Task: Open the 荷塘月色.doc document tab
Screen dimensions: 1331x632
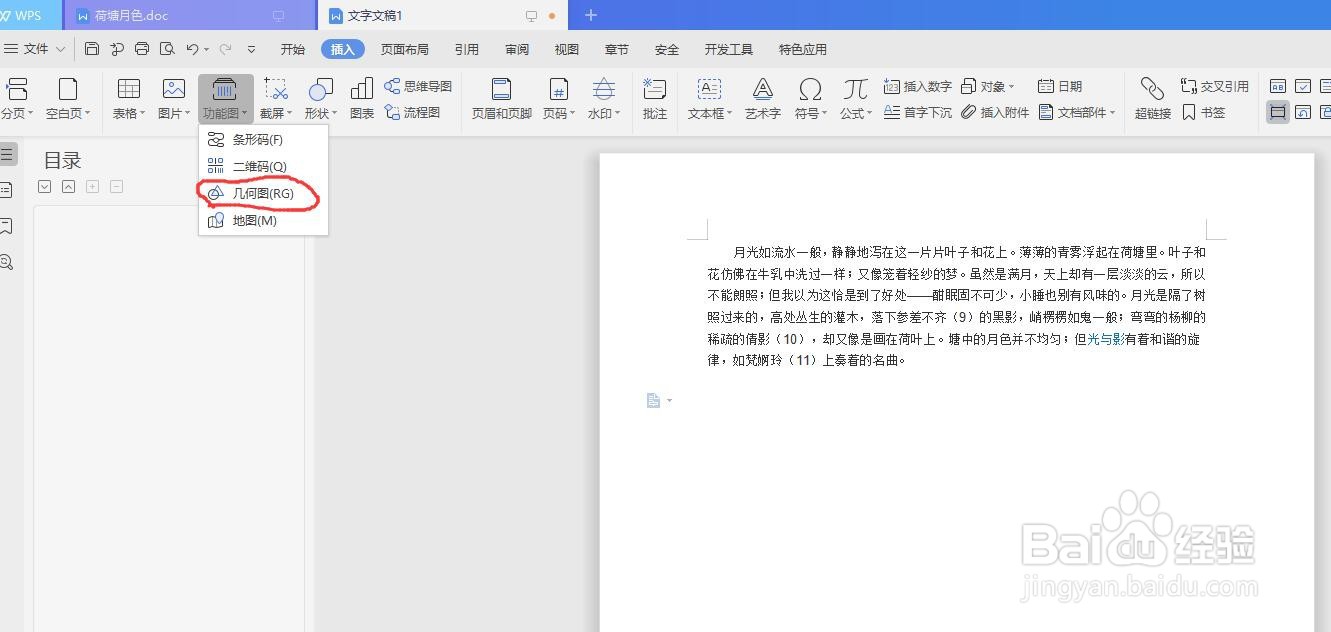Action: tap(190, 16)
